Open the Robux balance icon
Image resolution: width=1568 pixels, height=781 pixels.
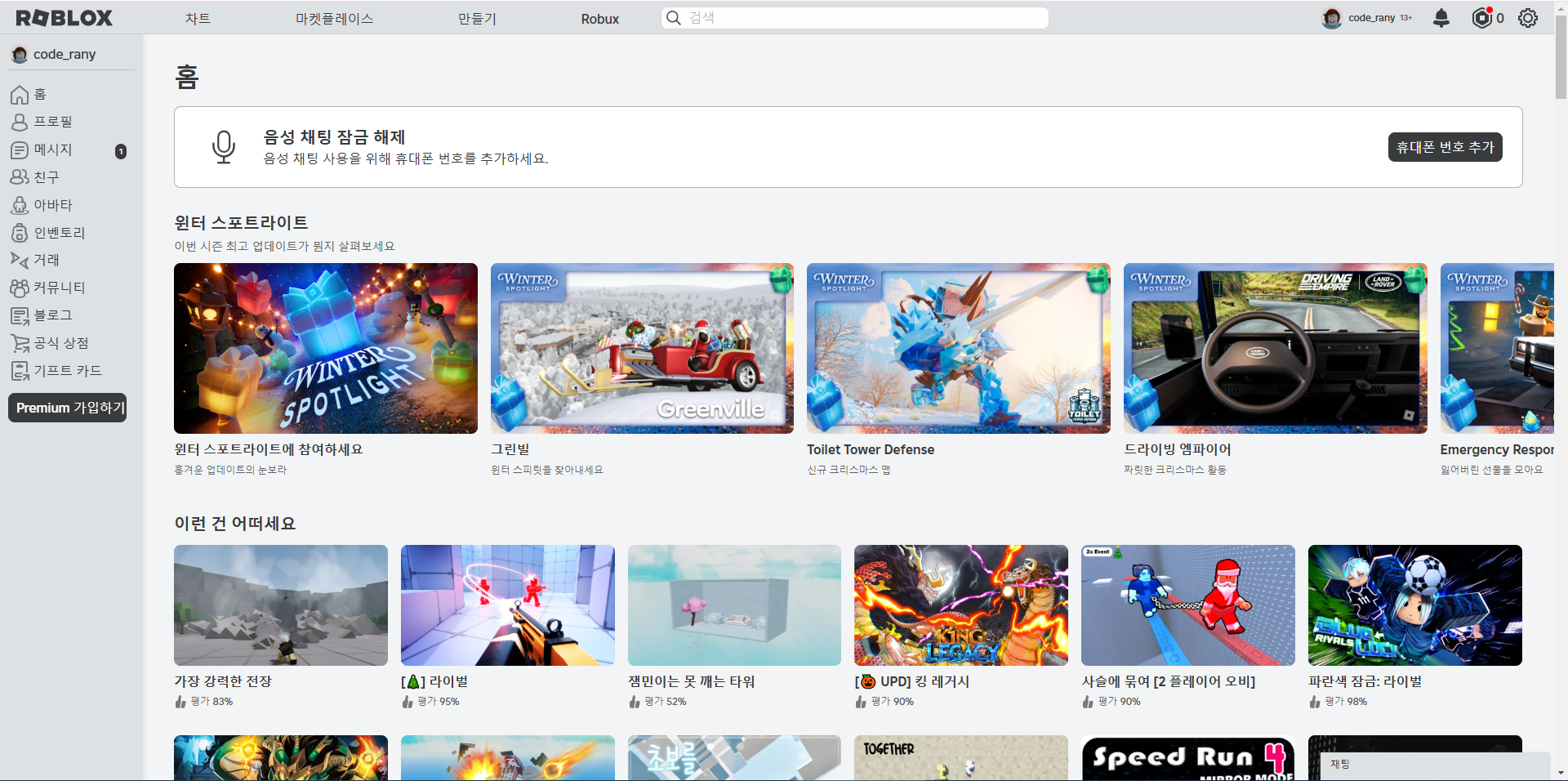tap(1481, 18)
